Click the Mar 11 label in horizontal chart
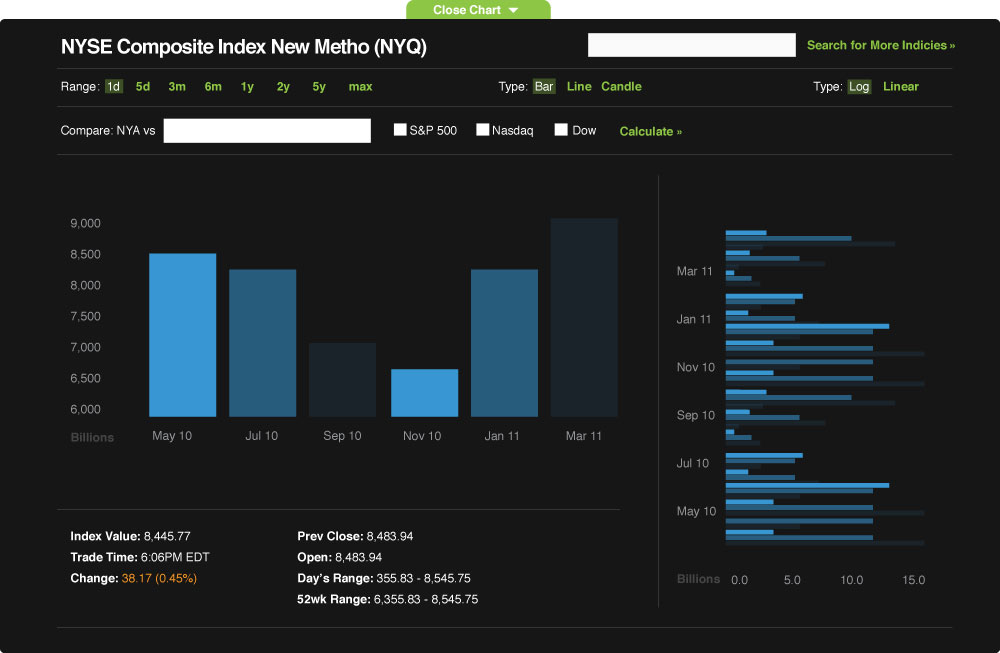The image size is (1000, 653). [694, 271]
